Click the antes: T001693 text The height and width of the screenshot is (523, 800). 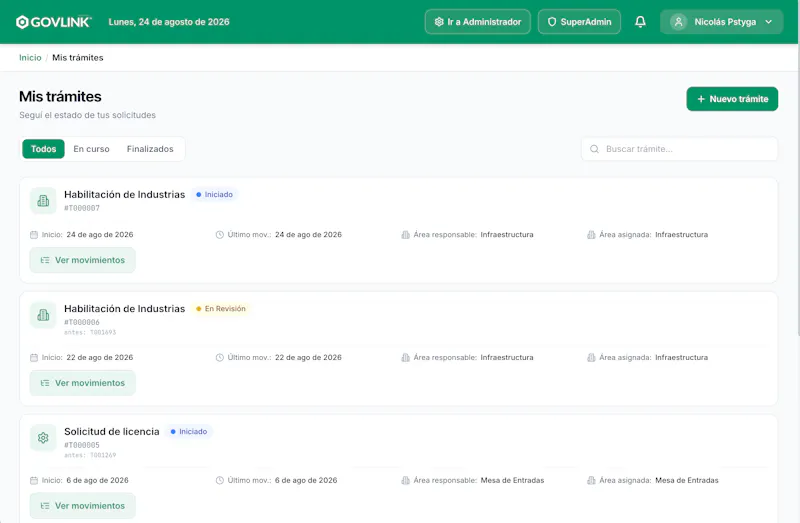pyautogui.click(x=90, y=333)
